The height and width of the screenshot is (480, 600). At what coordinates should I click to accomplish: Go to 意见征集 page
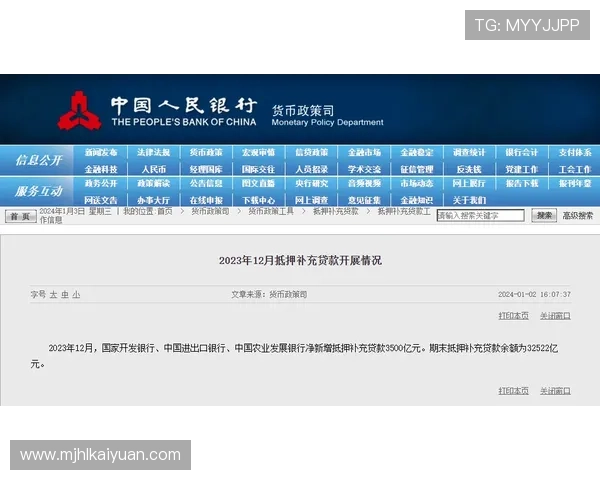[x=364, y=200]
